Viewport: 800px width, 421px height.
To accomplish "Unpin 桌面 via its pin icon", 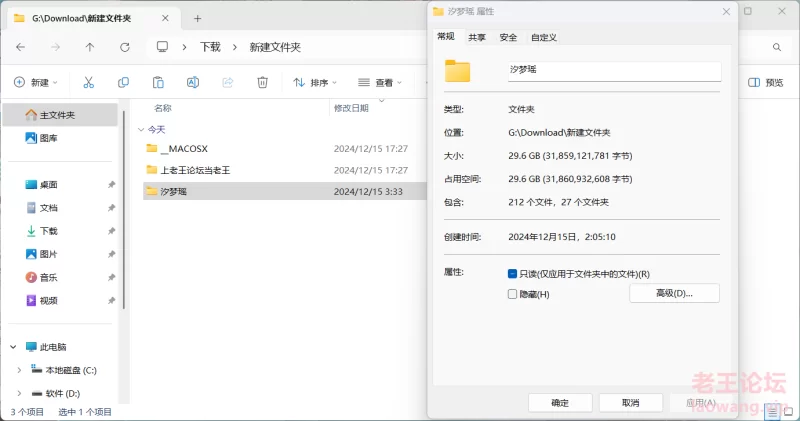I will (x=111, y=185).
